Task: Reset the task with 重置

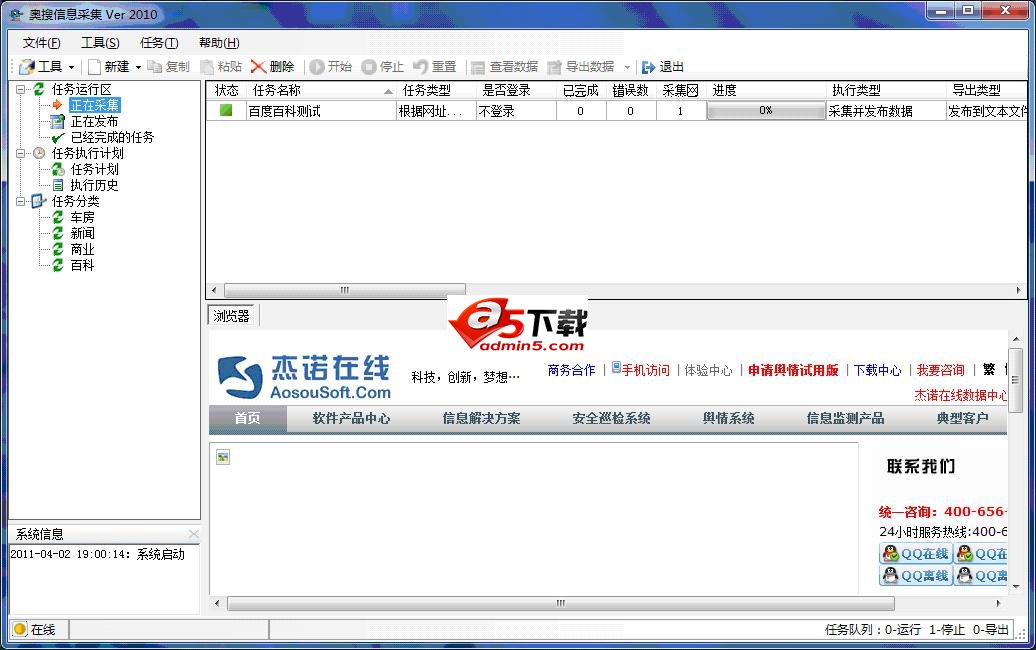Action: point(435,67)
